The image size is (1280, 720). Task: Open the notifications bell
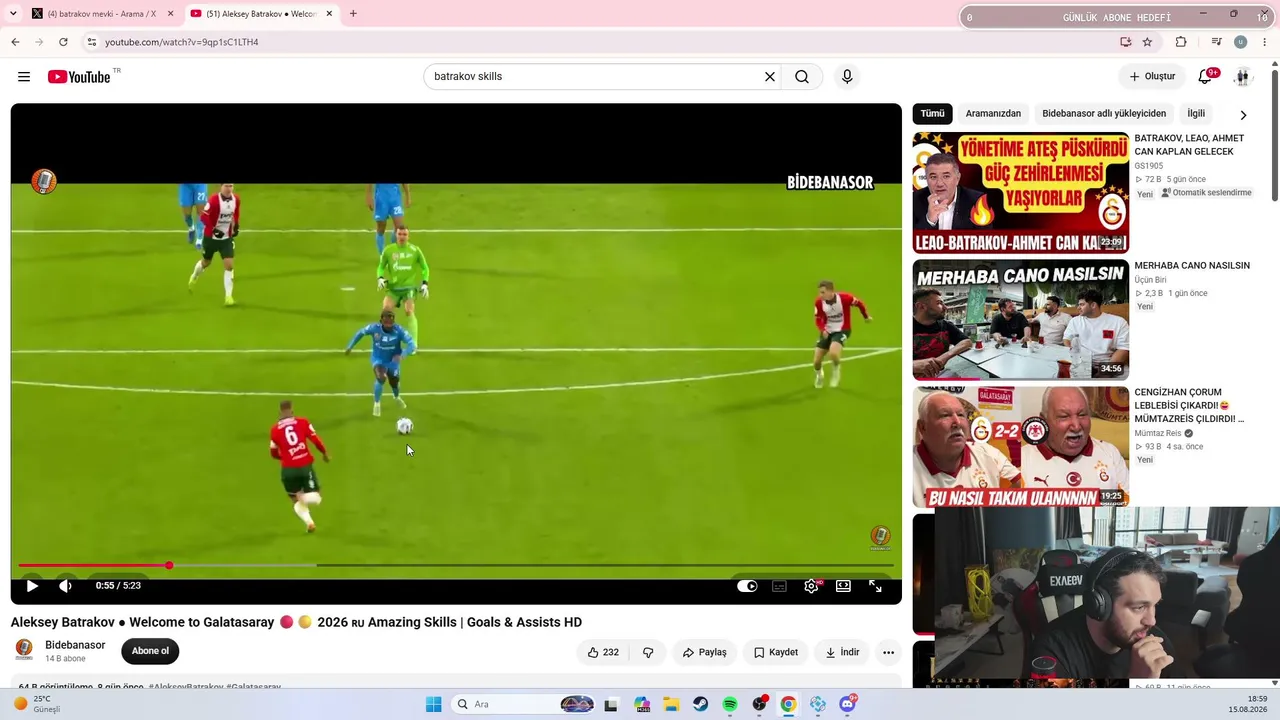tap(1206, 77)
